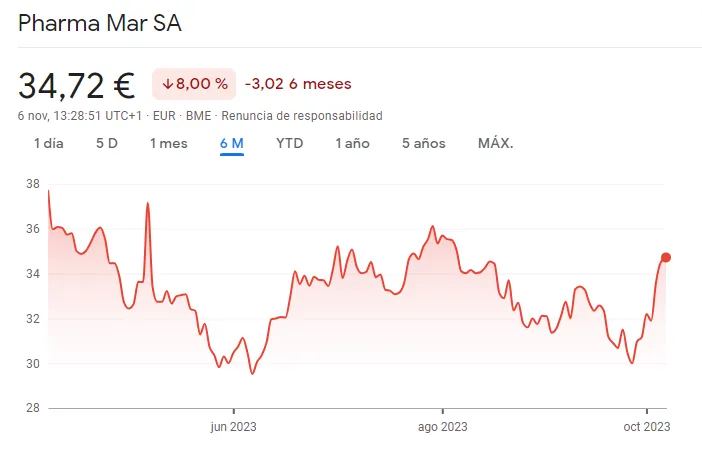The height and width of the screenshot is (452, 702).
Task: Switch chart to YTD view
Action: click(289, 143)
